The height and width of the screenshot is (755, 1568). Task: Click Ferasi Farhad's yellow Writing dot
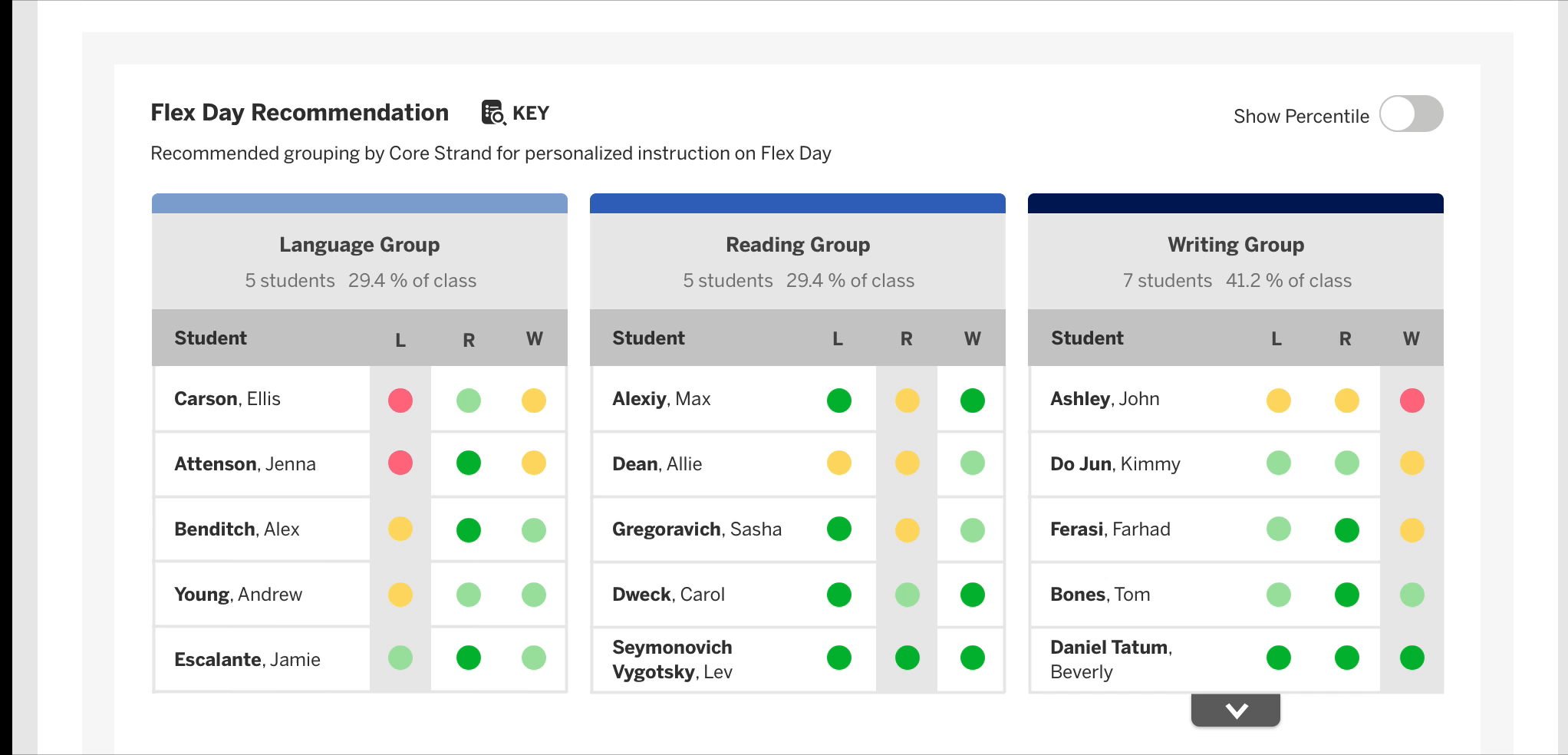click(x=1412, y=529)
